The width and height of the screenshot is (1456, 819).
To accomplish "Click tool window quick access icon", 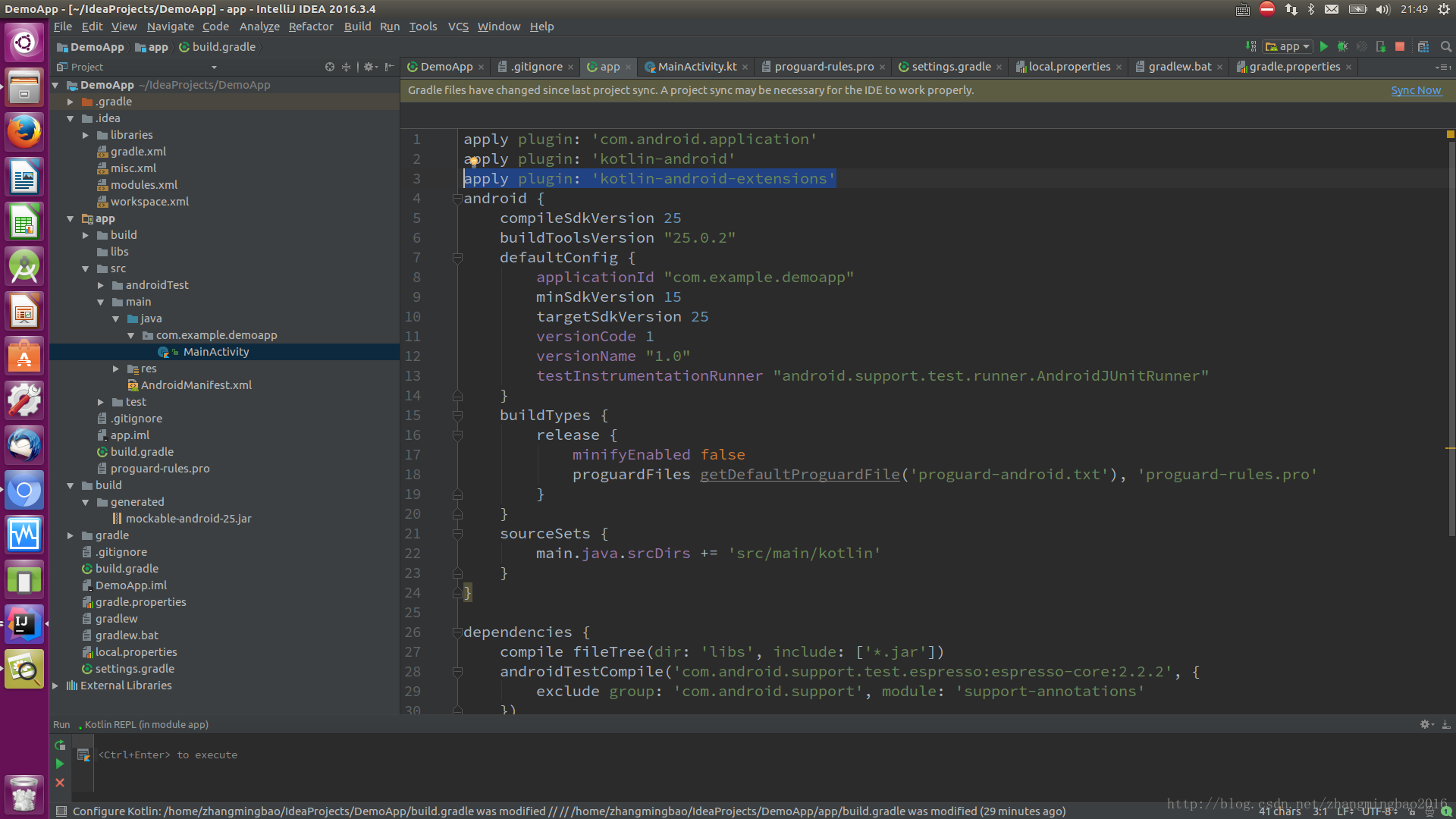I will click(61, 811).
